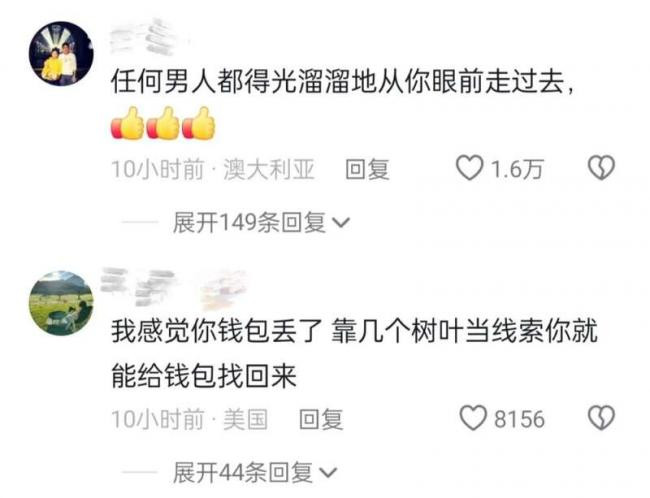Open the first commenter's profile avatar
The width and height of the screenshot is (650, 498).
click(x=61, y=53)
